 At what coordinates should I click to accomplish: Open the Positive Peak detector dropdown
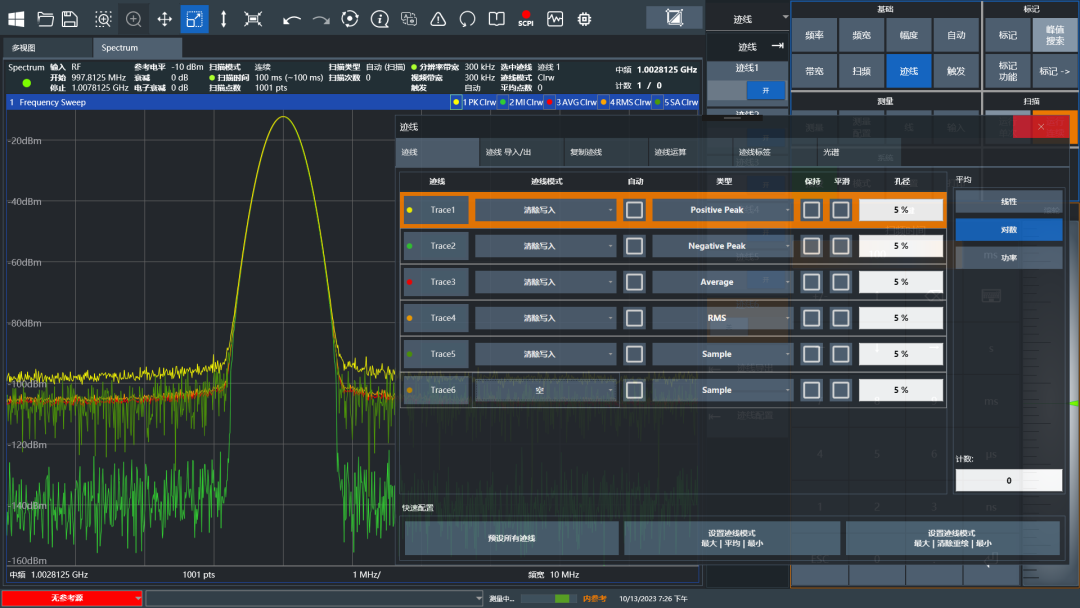(723, 210)
